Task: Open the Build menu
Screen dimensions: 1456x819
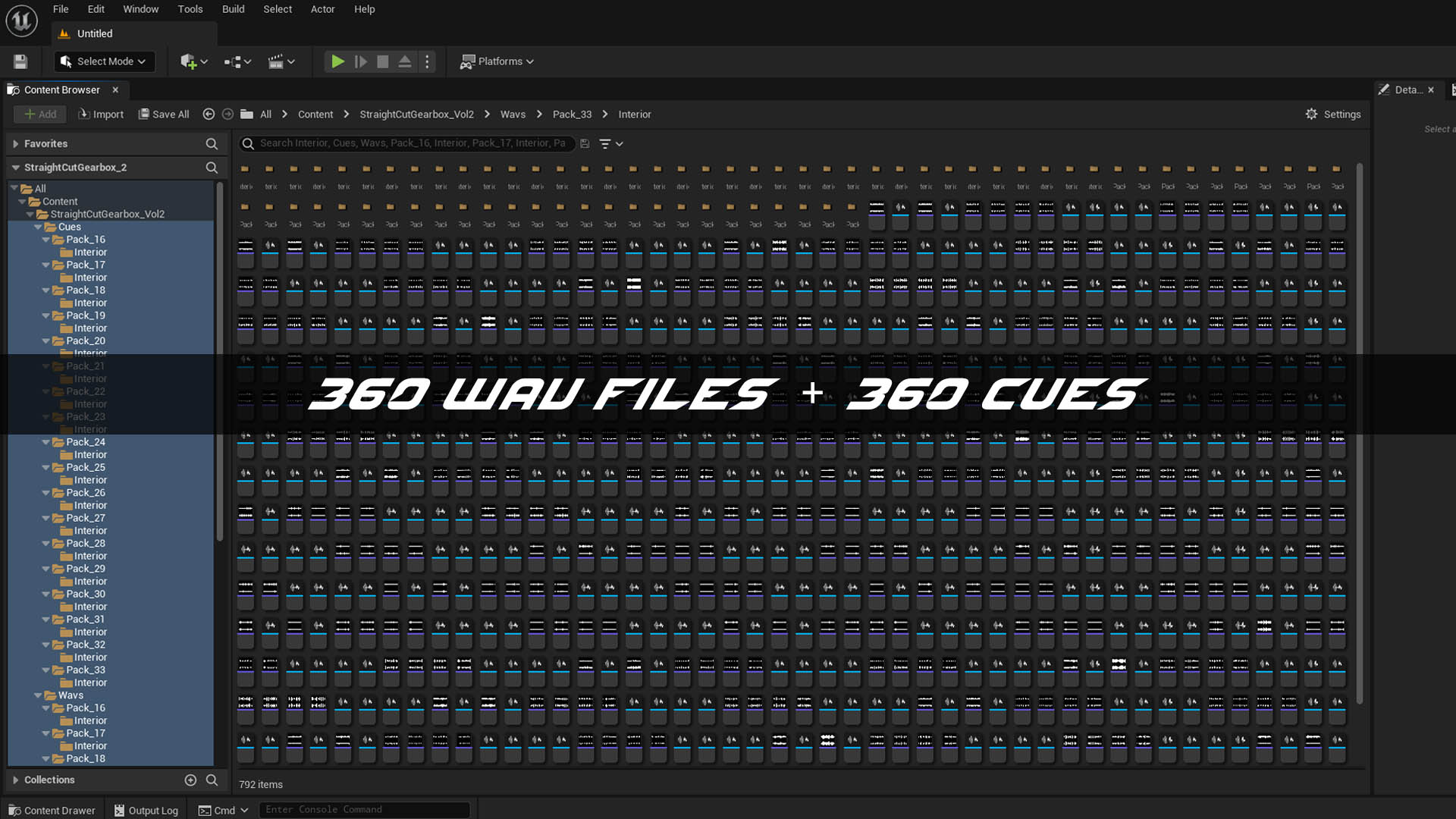Action: tap(233, 9)
